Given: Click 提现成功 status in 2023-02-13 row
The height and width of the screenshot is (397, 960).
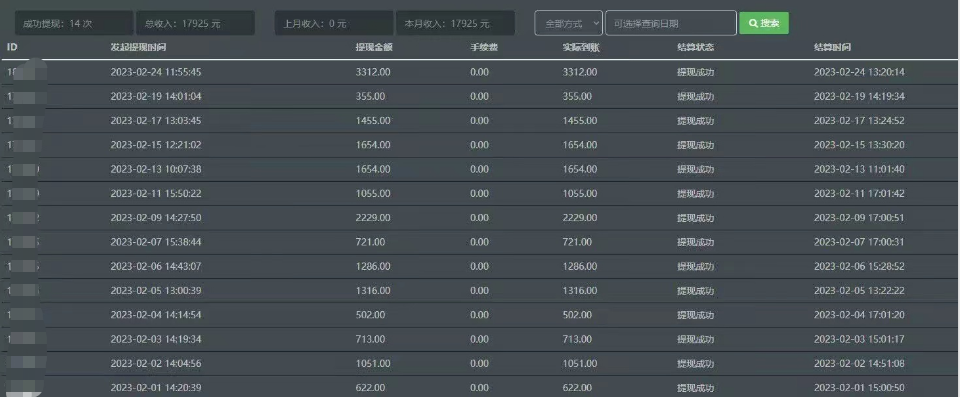Looking at the screenshot, I should coord(696,170).
